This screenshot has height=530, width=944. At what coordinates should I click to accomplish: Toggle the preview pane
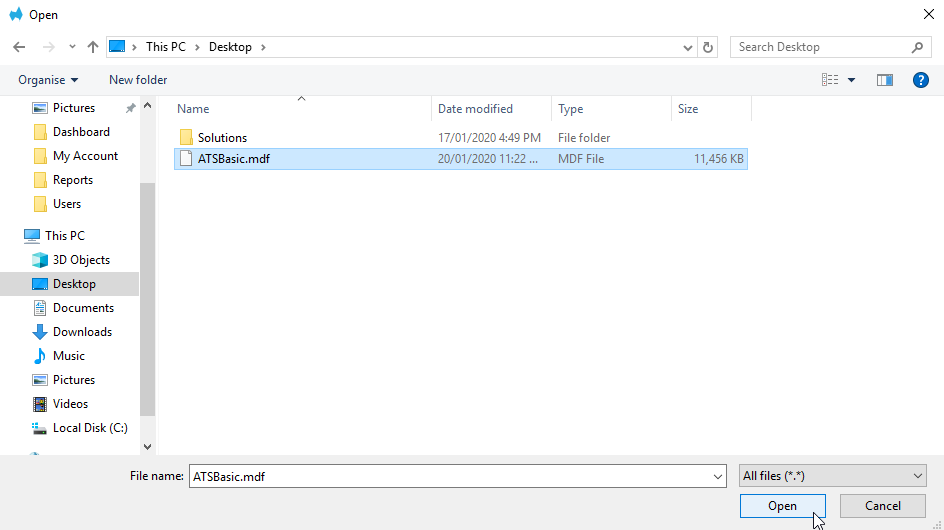884,80
